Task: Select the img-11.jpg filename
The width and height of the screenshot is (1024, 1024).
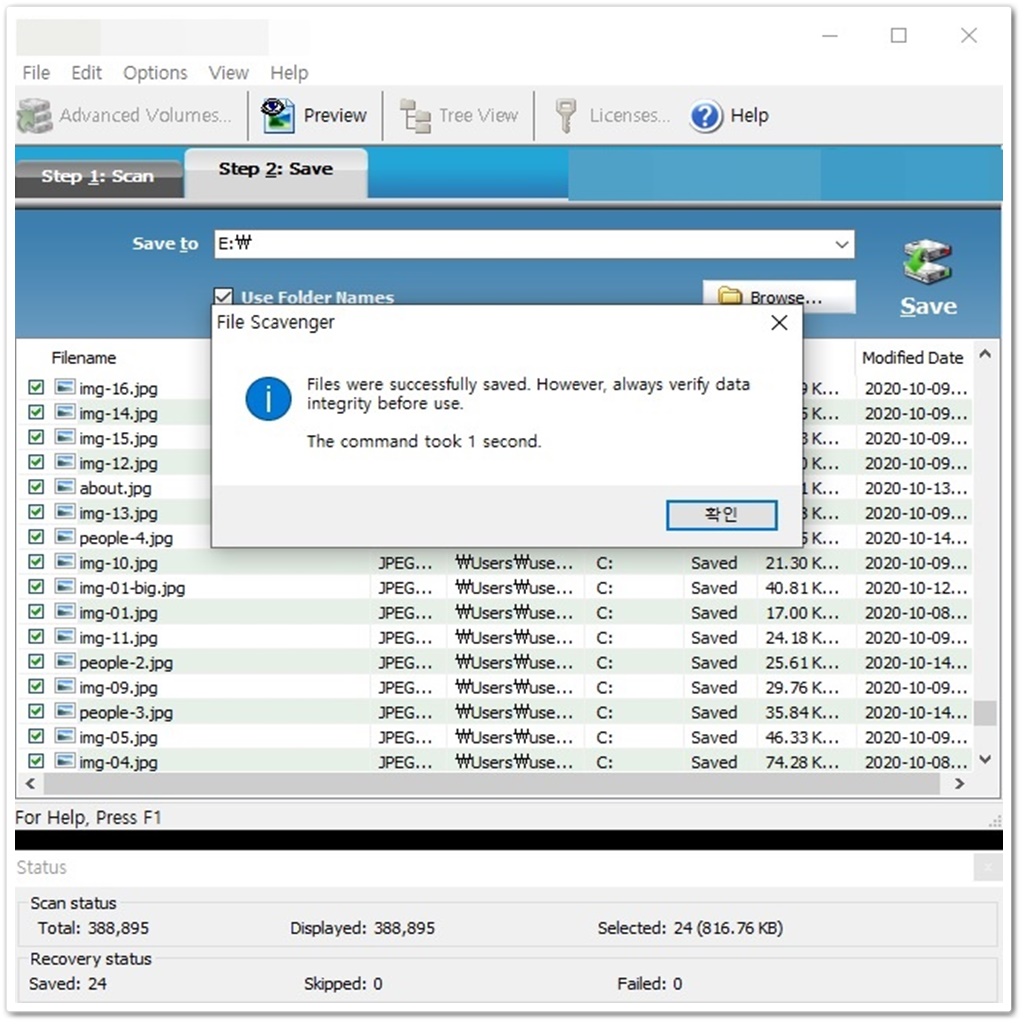Action: pos(118,637)
